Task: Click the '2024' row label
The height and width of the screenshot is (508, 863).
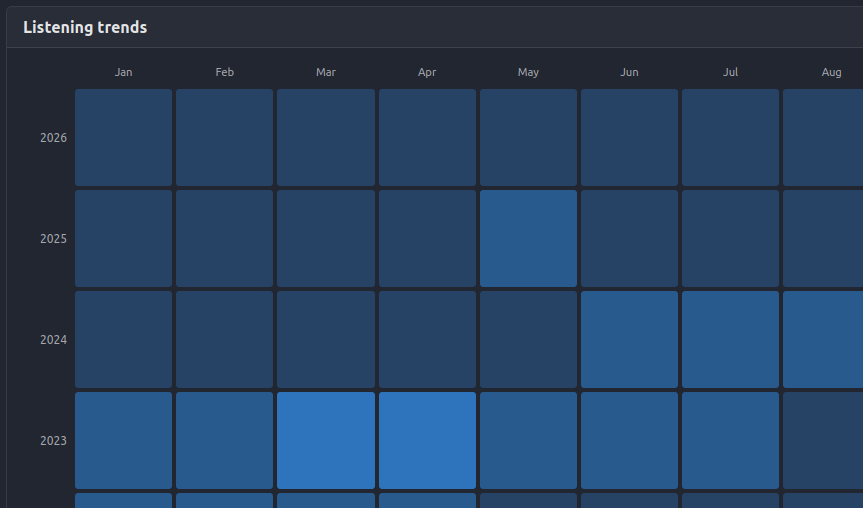Action: (53, 340)
